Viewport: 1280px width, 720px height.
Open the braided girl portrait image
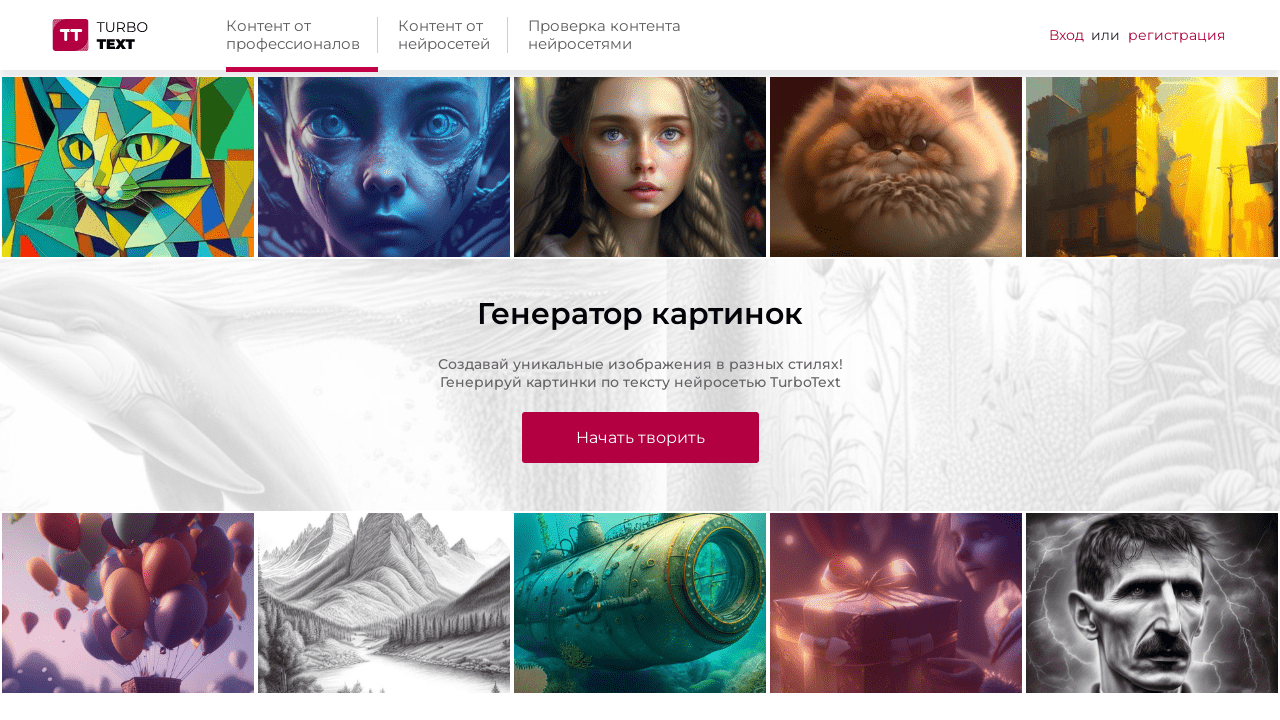(x=640, y=167)
